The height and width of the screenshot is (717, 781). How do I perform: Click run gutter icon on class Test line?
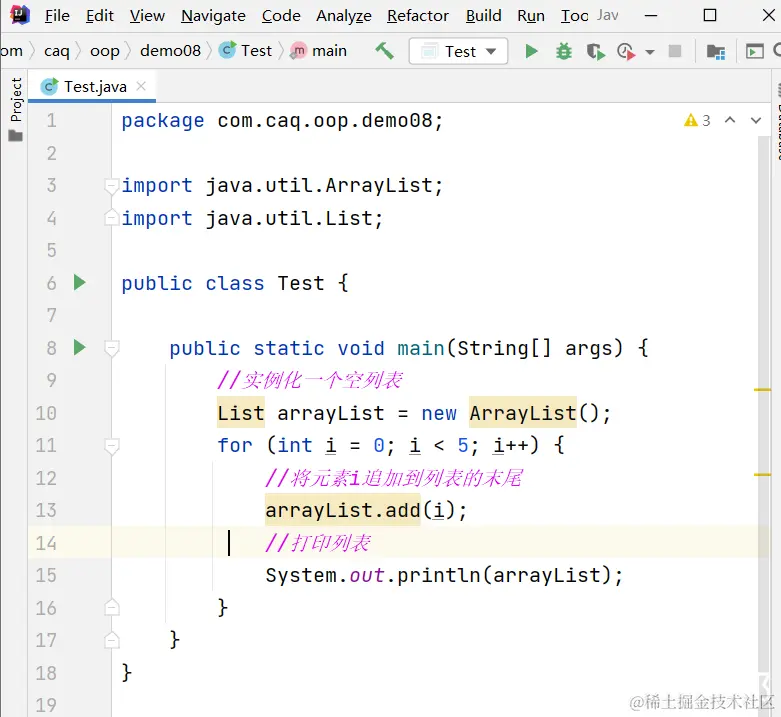(x=80, y=282)
